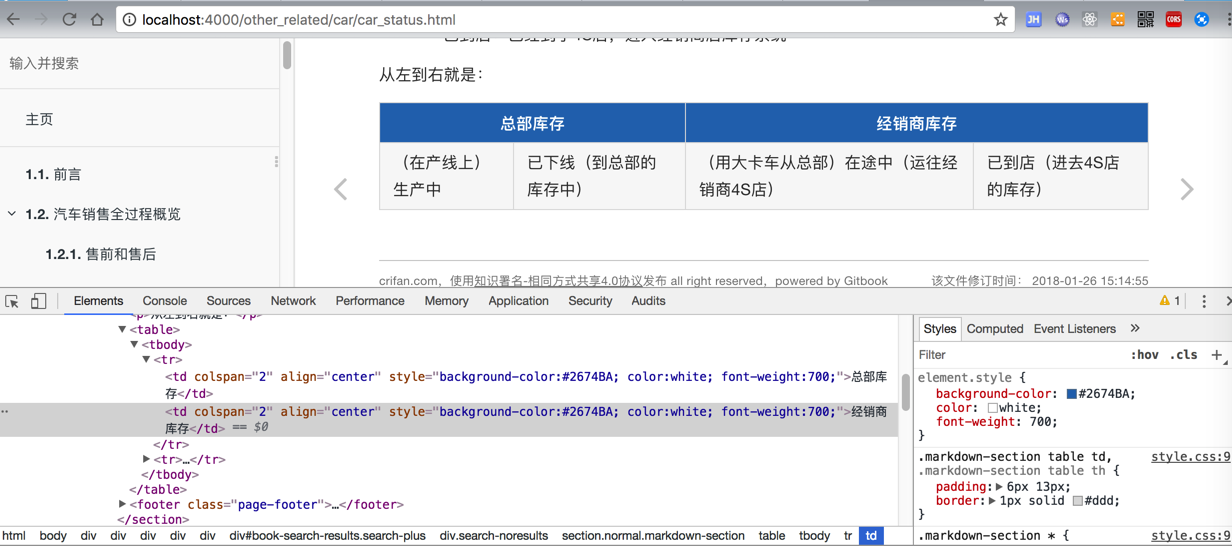Open the Memory tab
The height and width of the screenshot is (546, 1232).
(x=446, y=301)
